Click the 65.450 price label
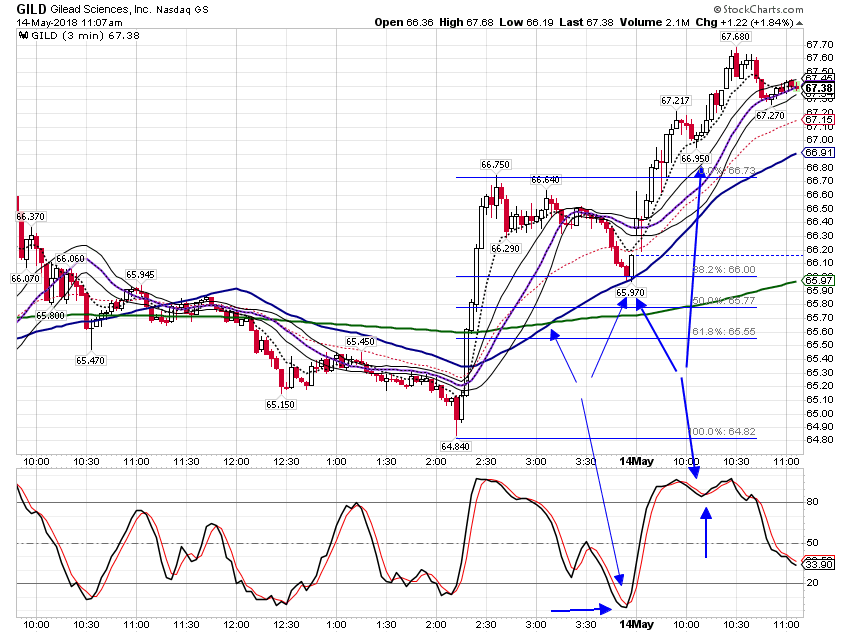The image size is (850, 633). [360, 342]
